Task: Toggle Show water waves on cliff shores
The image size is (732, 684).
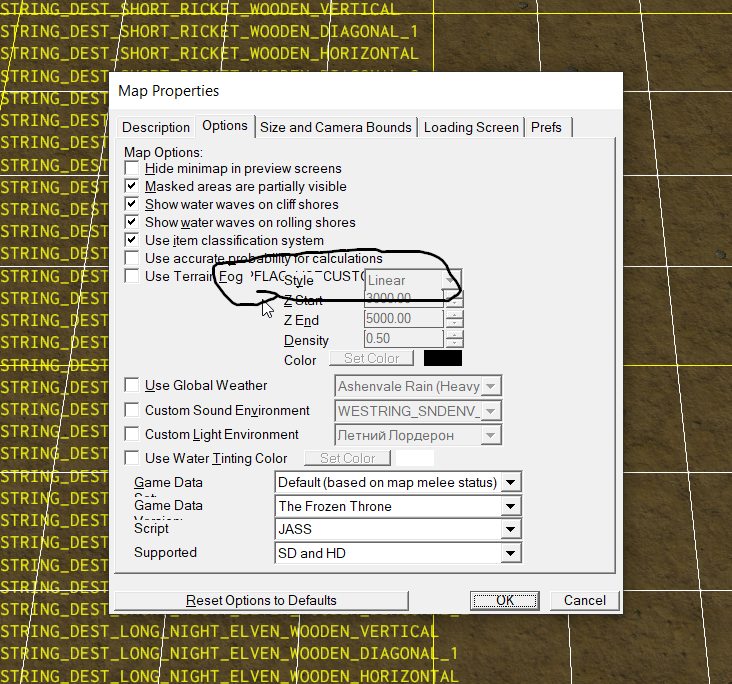Action: pos(132,204)
